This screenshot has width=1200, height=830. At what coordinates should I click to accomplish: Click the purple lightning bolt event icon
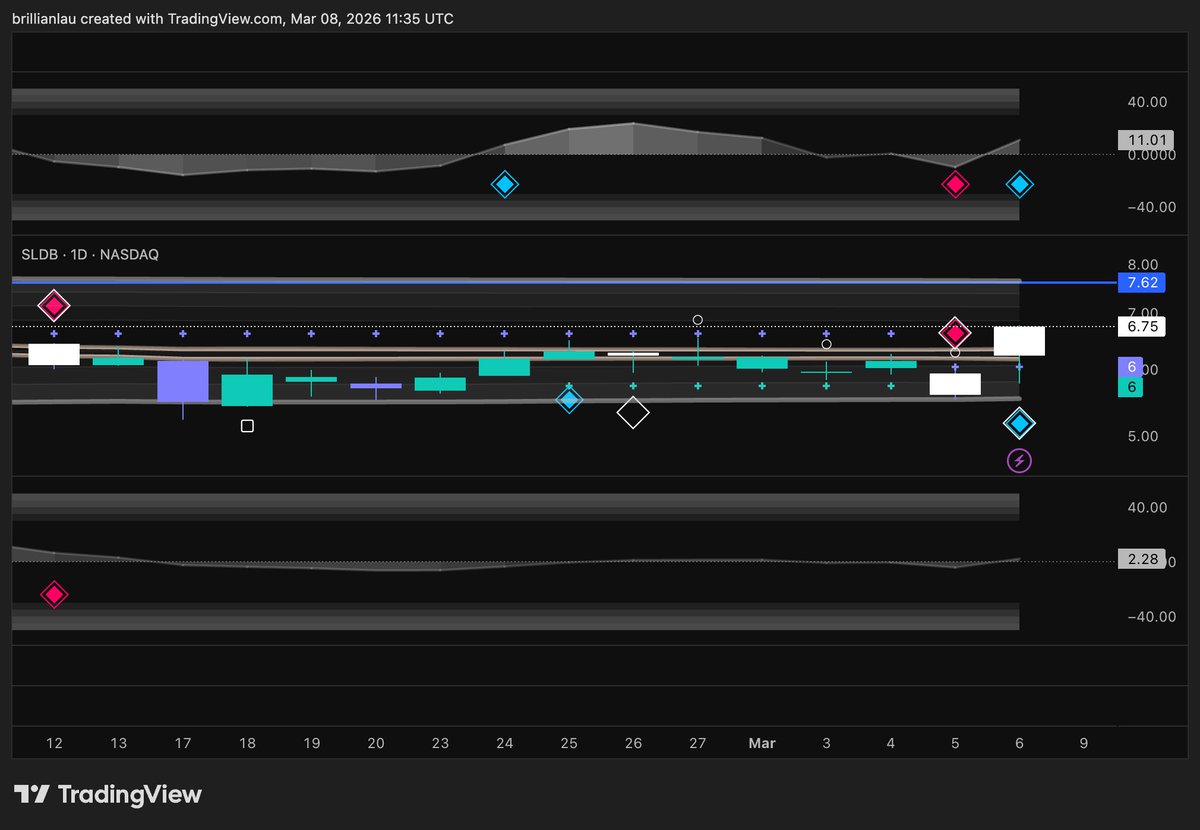[x=1019, y=461]
